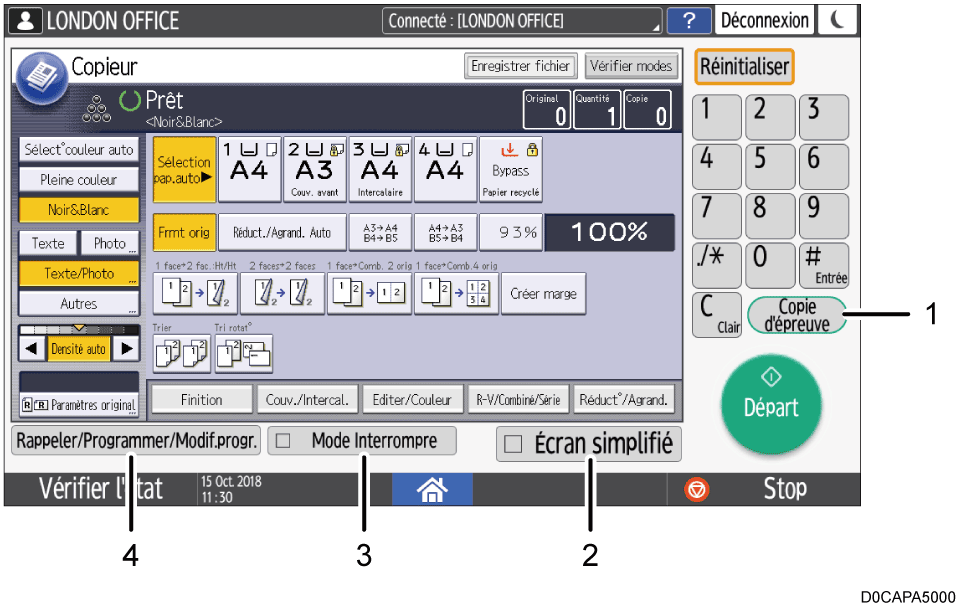Click the Réinitialiser button
Screen dimensions: 959x609
(744, 67)
